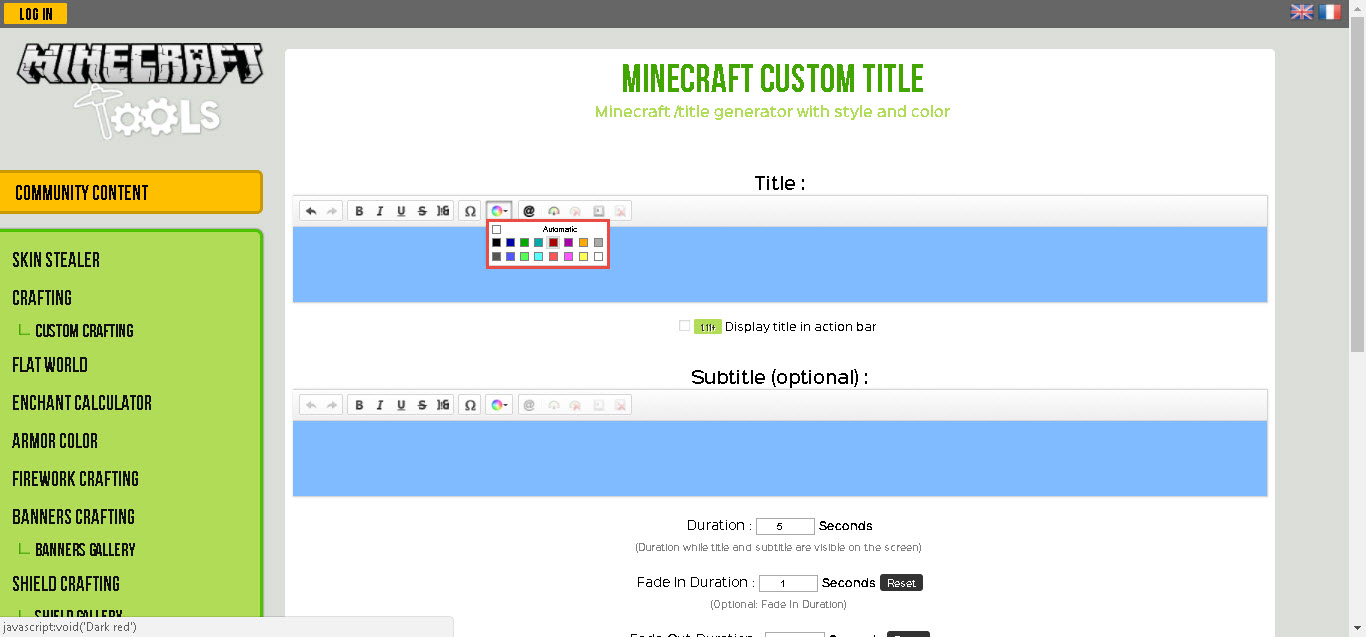This screenshot has width=1366, height=637.
Task: Open the Omega special character tool in Title toolbar
Action: (x=471, y=211)
